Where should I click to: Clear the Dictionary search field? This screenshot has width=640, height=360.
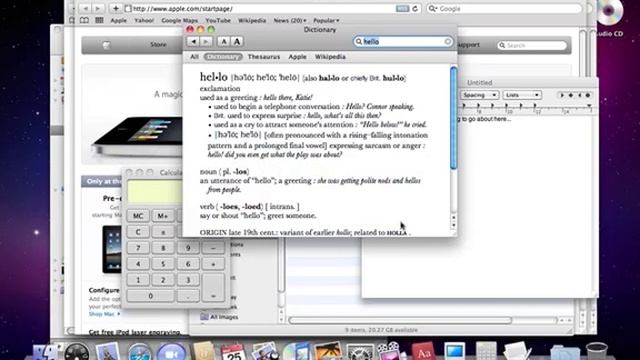pos(447,42)
